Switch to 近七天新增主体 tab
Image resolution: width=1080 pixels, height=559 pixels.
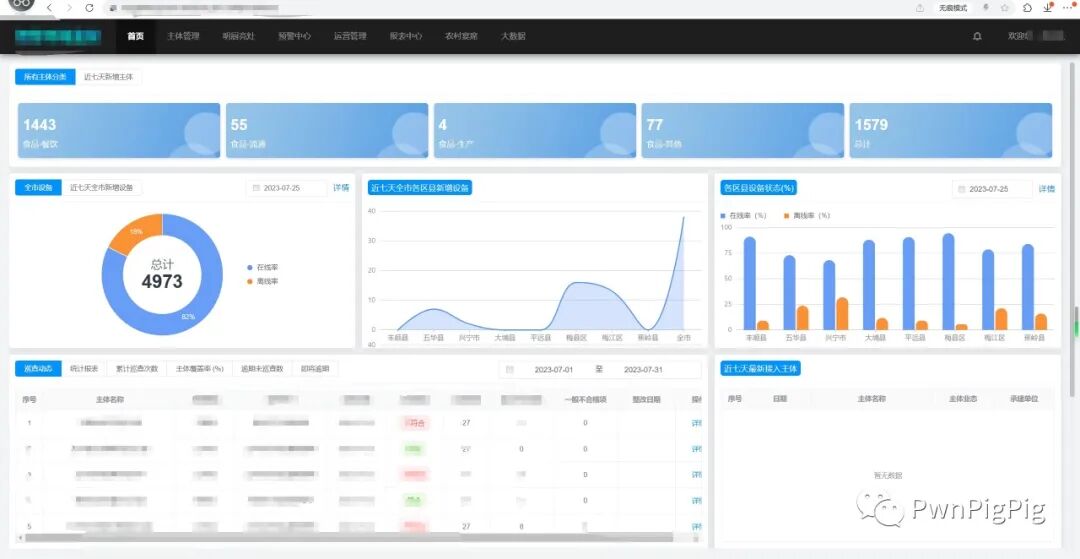click(109, 77)
